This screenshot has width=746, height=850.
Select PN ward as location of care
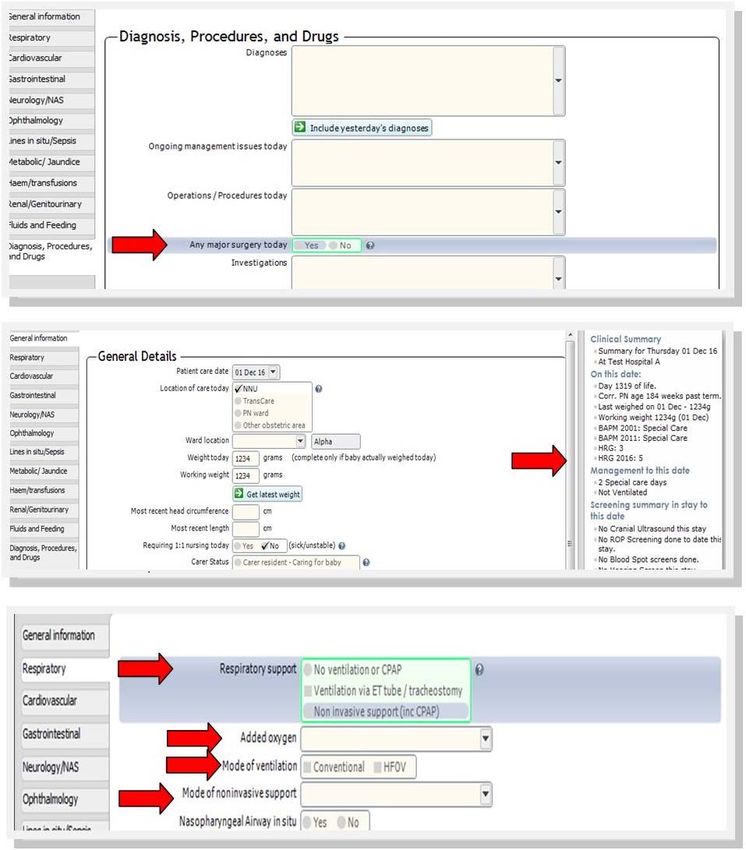[x=251, y=413]
